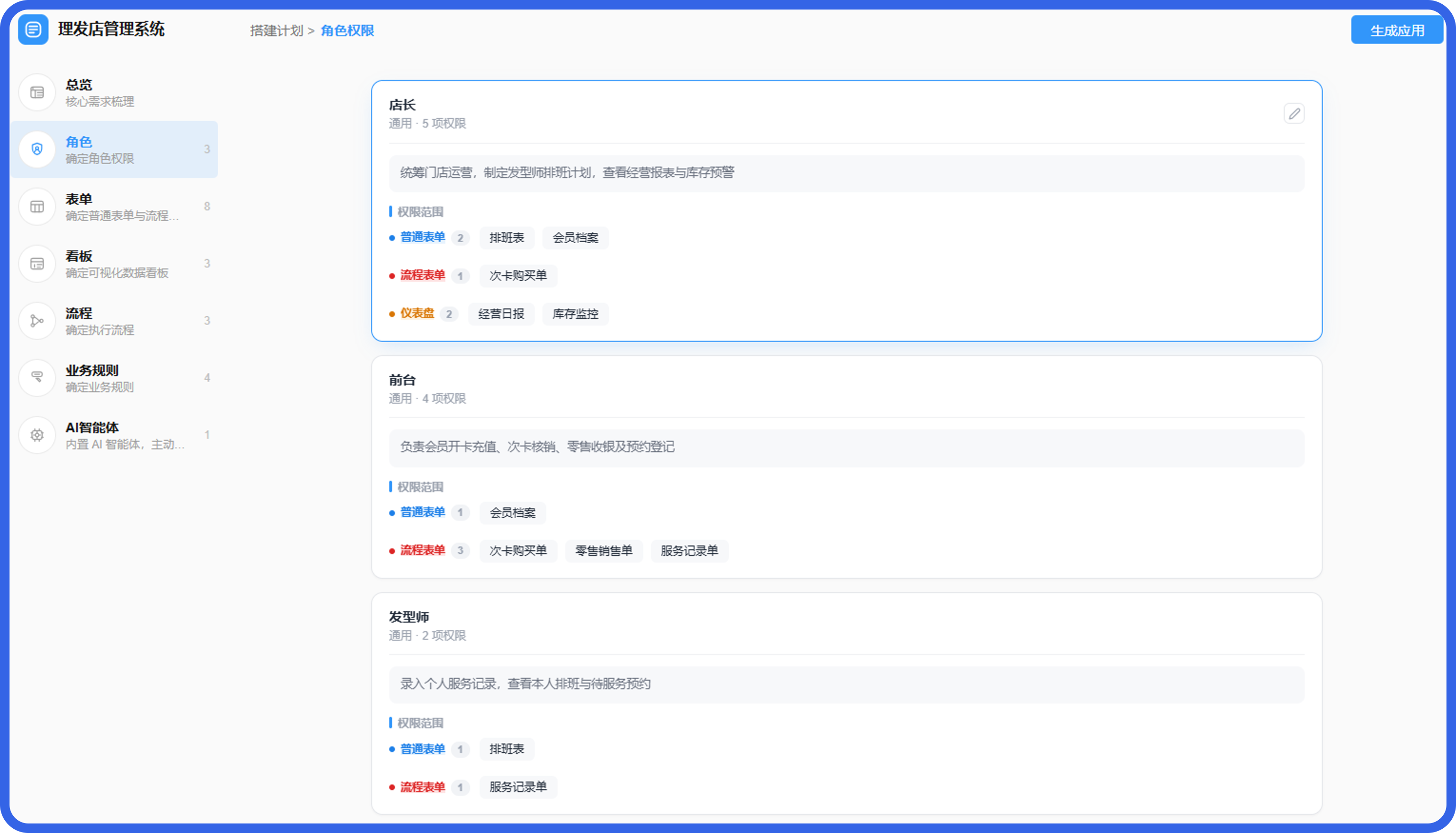
Task: Click 普通表单 label in 店长 card
Action: click(x=423, y=238)
